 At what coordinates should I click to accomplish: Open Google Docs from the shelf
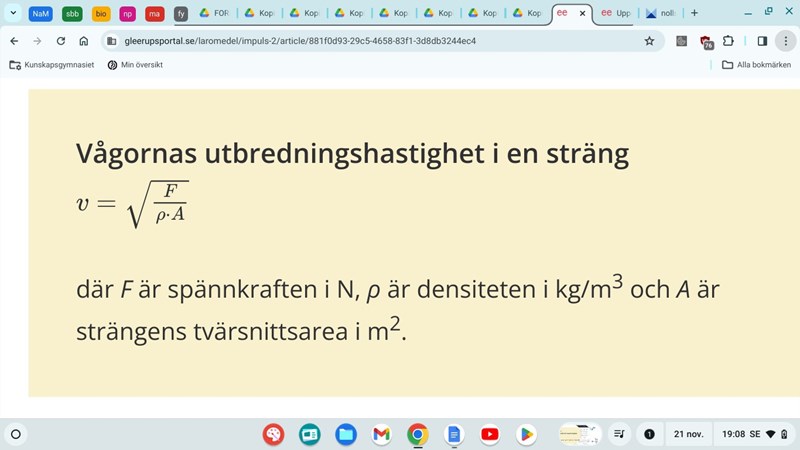click(453, 434)
